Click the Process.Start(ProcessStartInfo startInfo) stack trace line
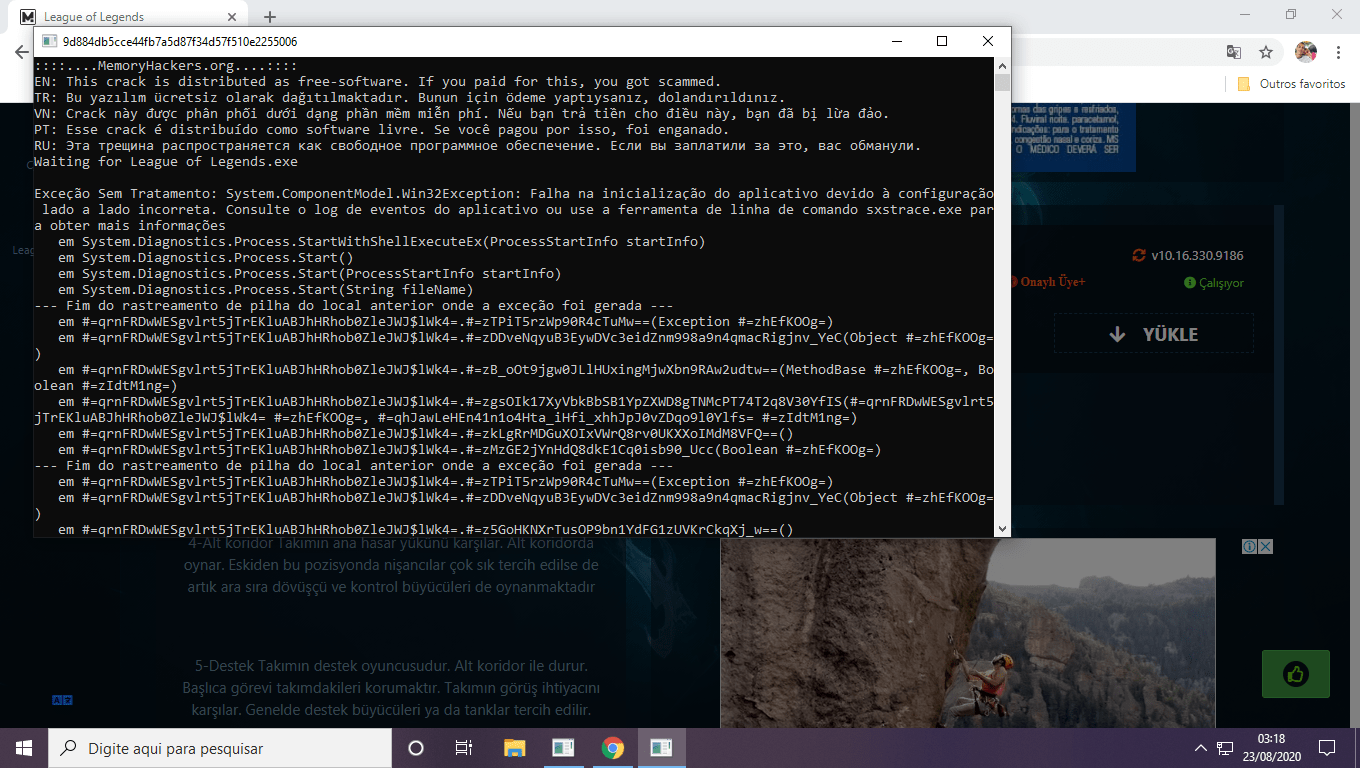 tap(310, 273)
